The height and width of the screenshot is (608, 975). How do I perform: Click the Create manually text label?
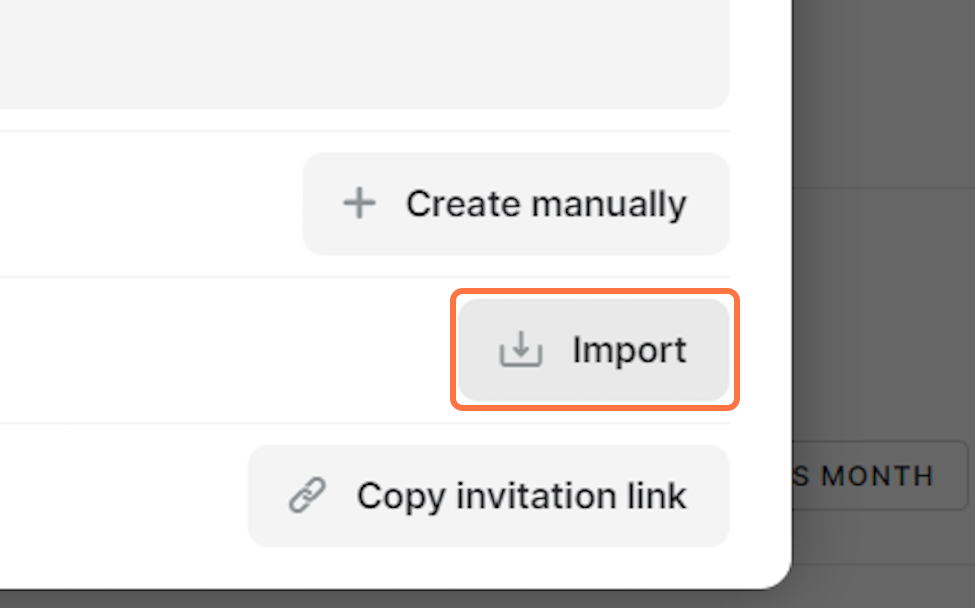546,204
